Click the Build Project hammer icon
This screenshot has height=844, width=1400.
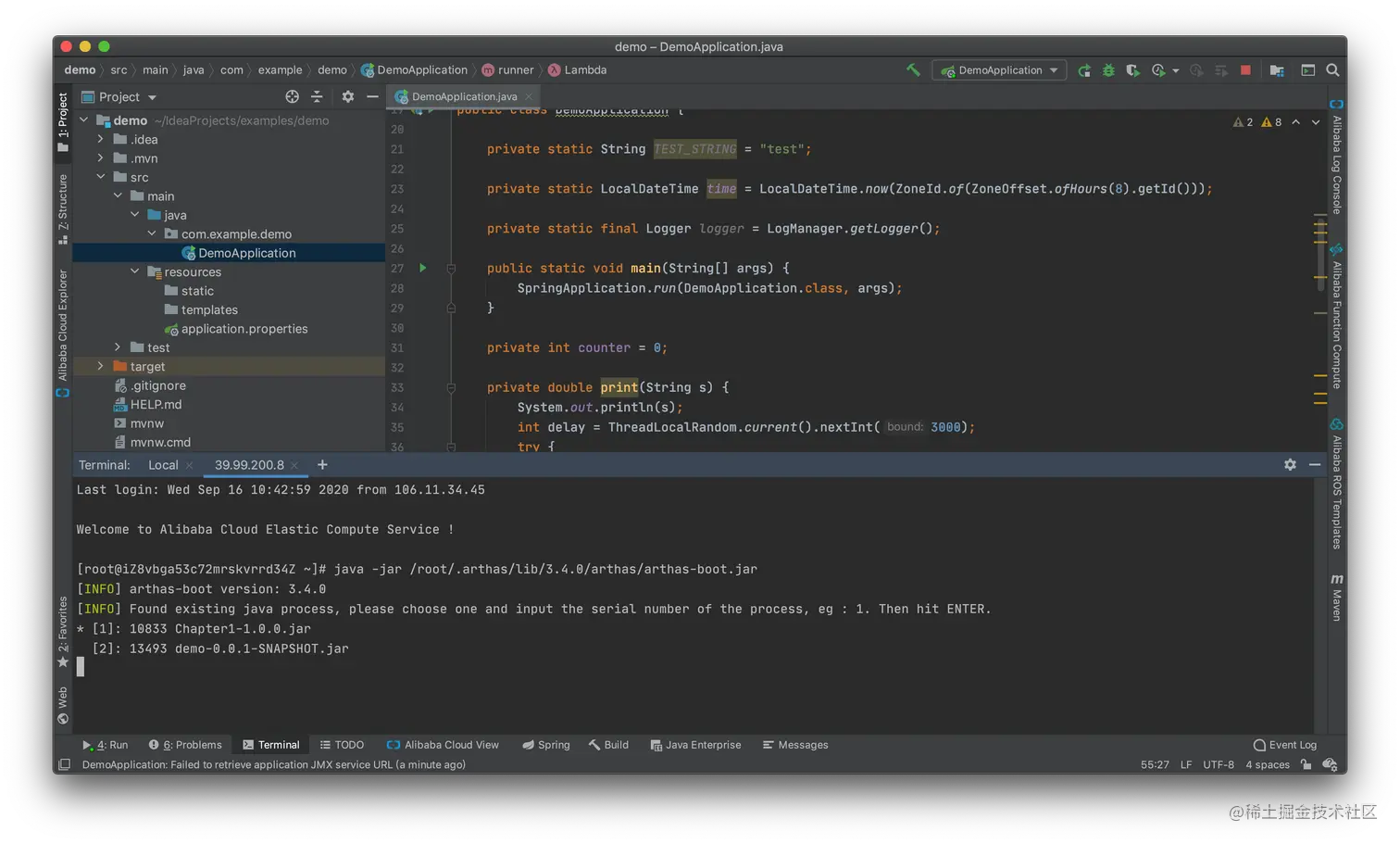click(913, 70)
